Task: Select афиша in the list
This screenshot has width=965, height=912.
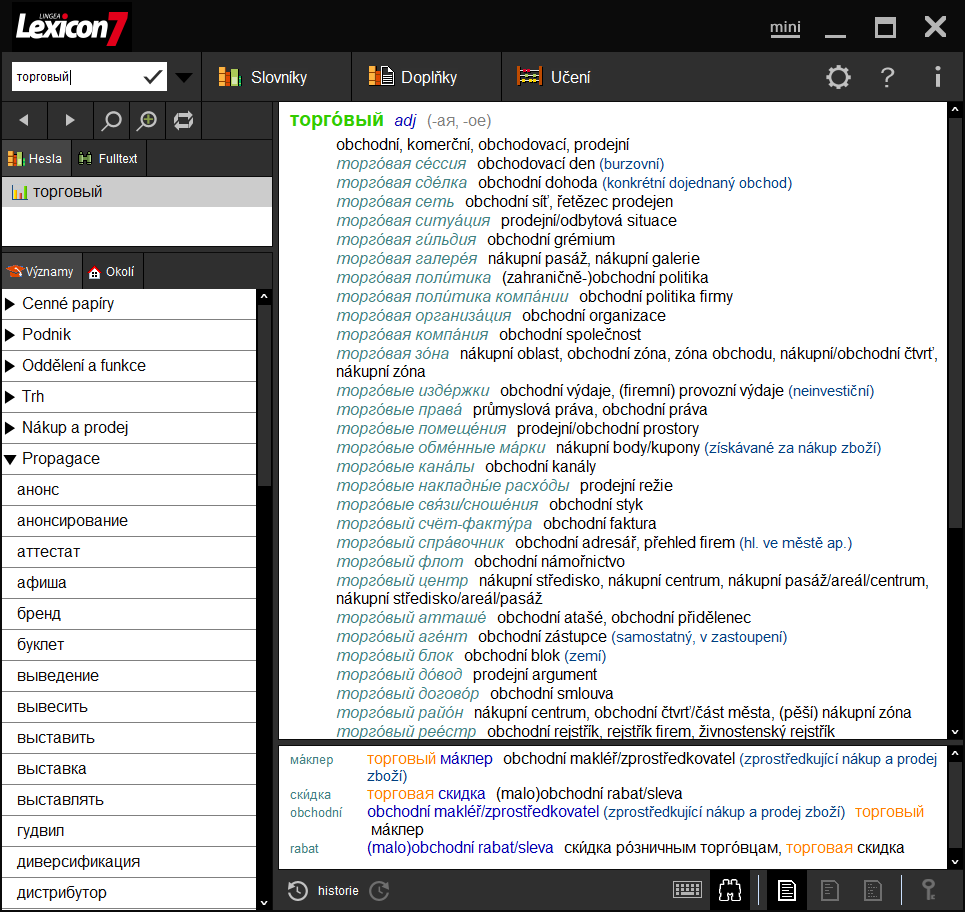Action: pos(129,583)
